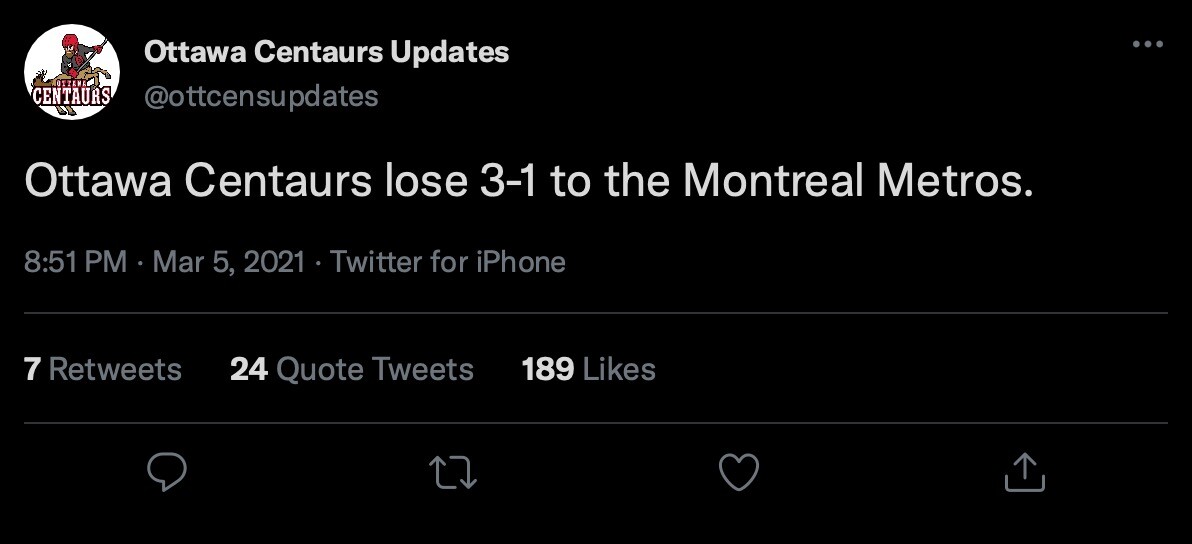Screen dimensions: 1192x544
Task: View the 7 Retweets list
Action: [102, 369]
